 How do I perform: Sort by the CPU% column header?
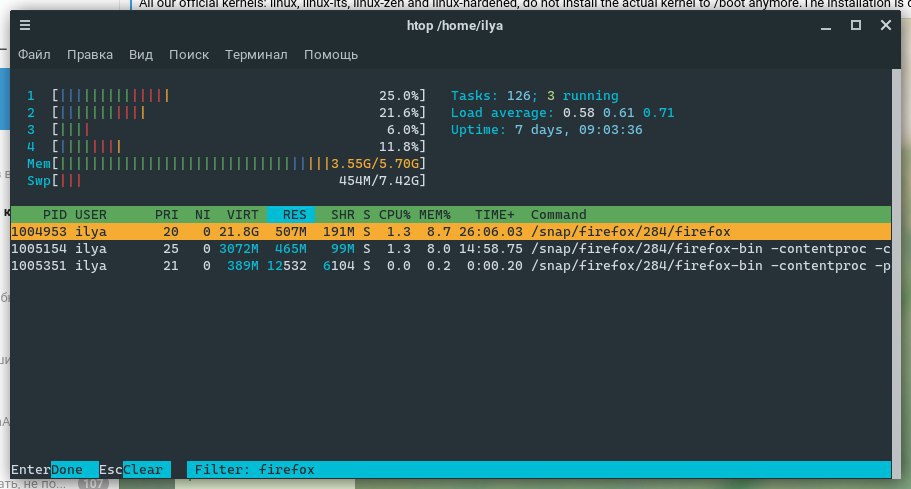(394, 214)
